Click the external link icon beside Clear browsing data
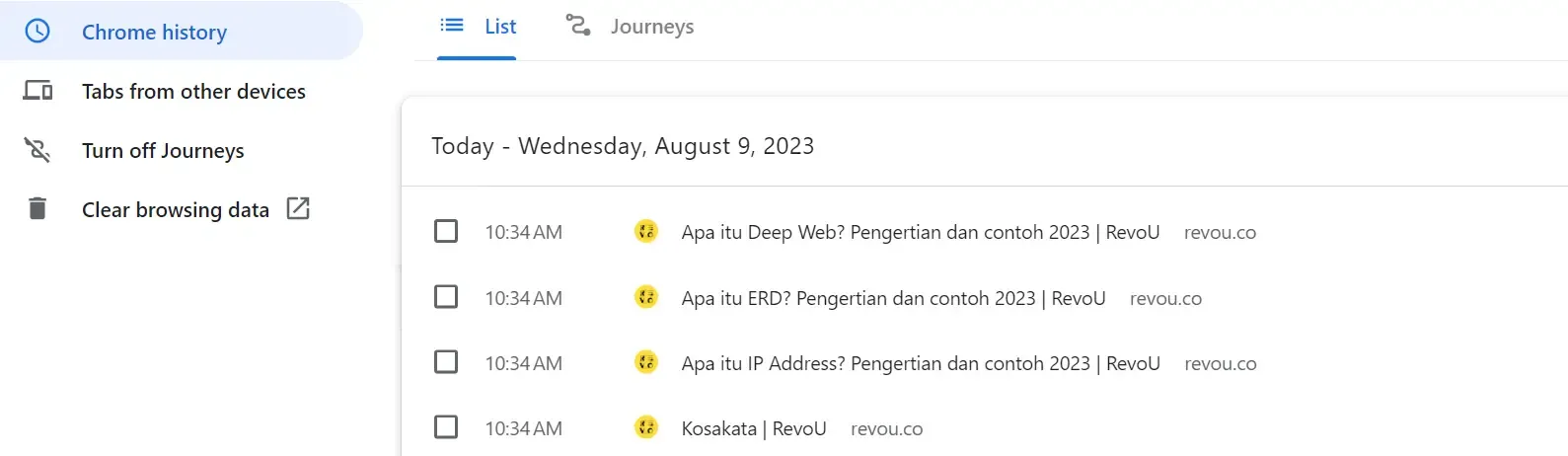The width and height of the screenshot is (1568, 456). (x=298, y=208)
